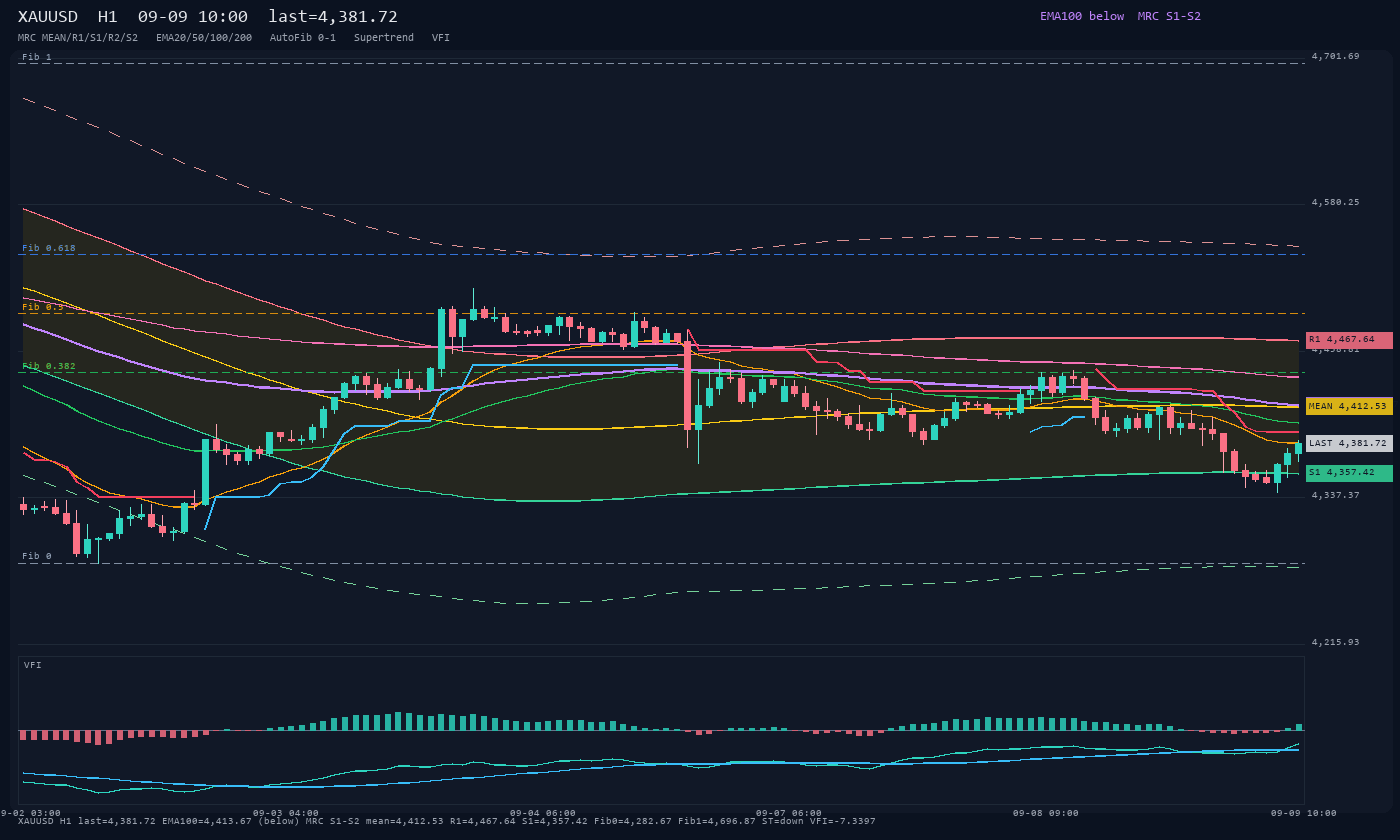Viewport: 1400px width, 840px height.
Task: Click the 4,701.69 price axis value
Action: tap(1336, 56)
